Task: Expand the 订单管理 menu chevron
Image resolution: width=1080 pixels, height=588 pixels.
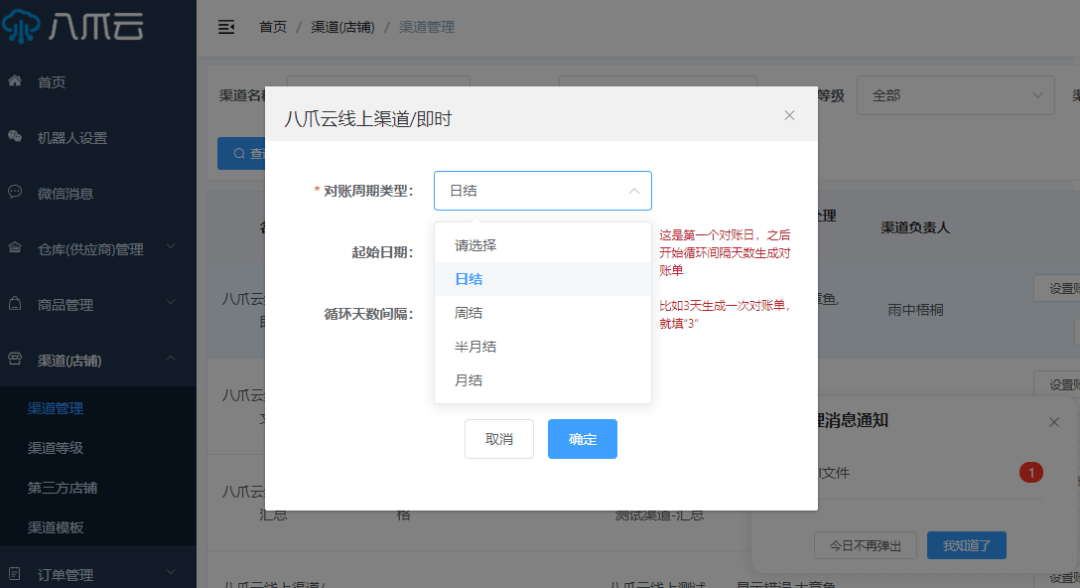Action: tap(171, 572)
